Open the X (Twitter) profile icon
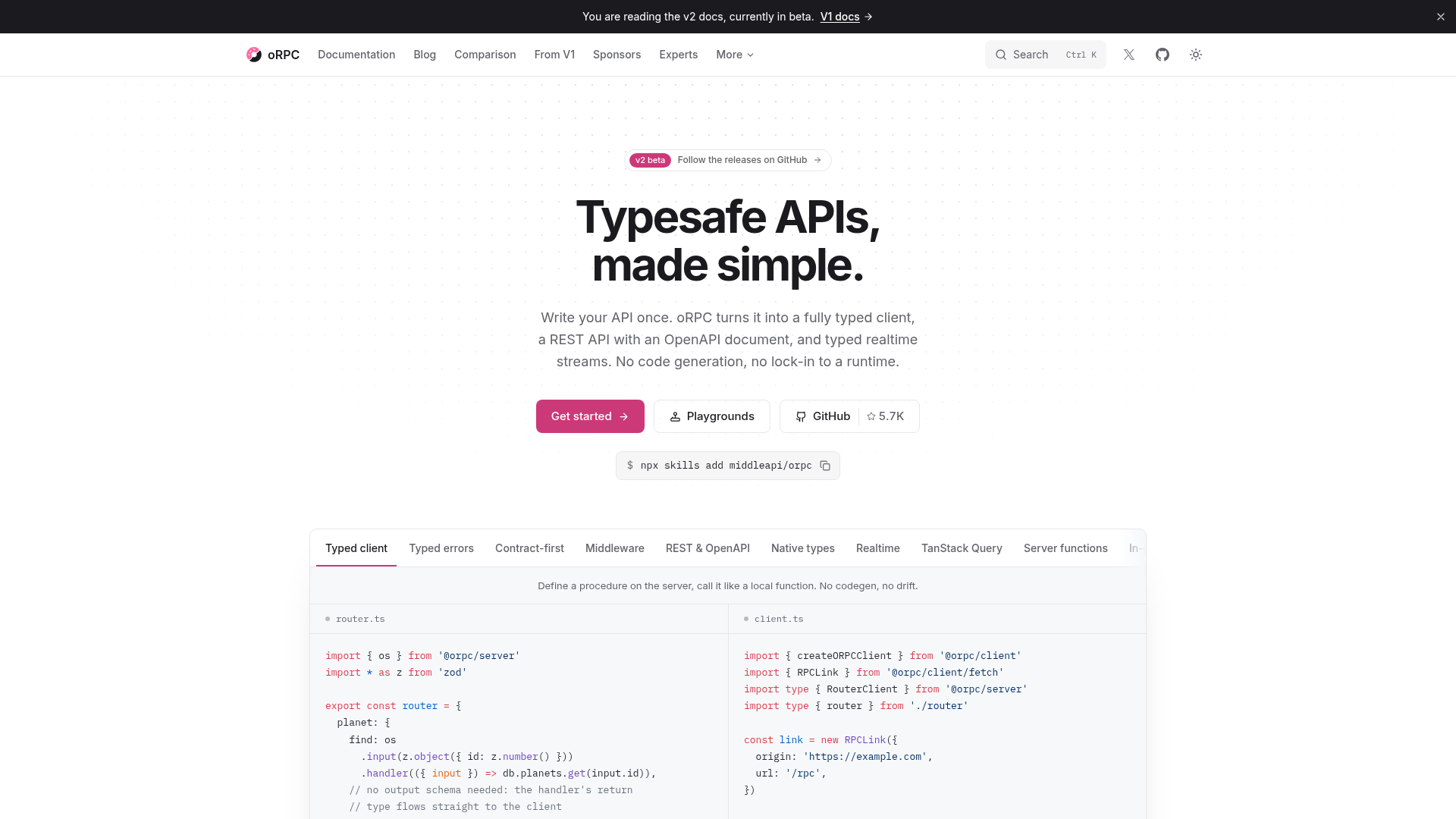The image size is (1456, 819). [x=1129, y=55]
